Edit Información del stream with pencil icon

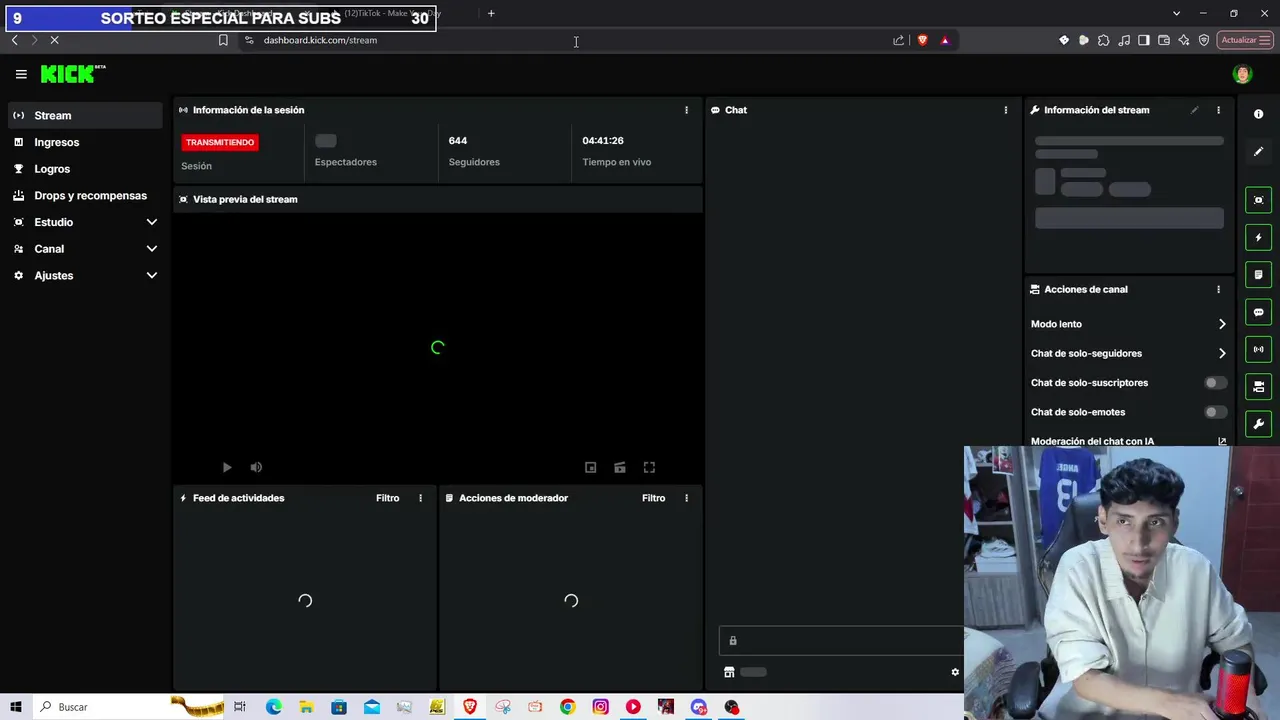click(x=1194, y=110)
